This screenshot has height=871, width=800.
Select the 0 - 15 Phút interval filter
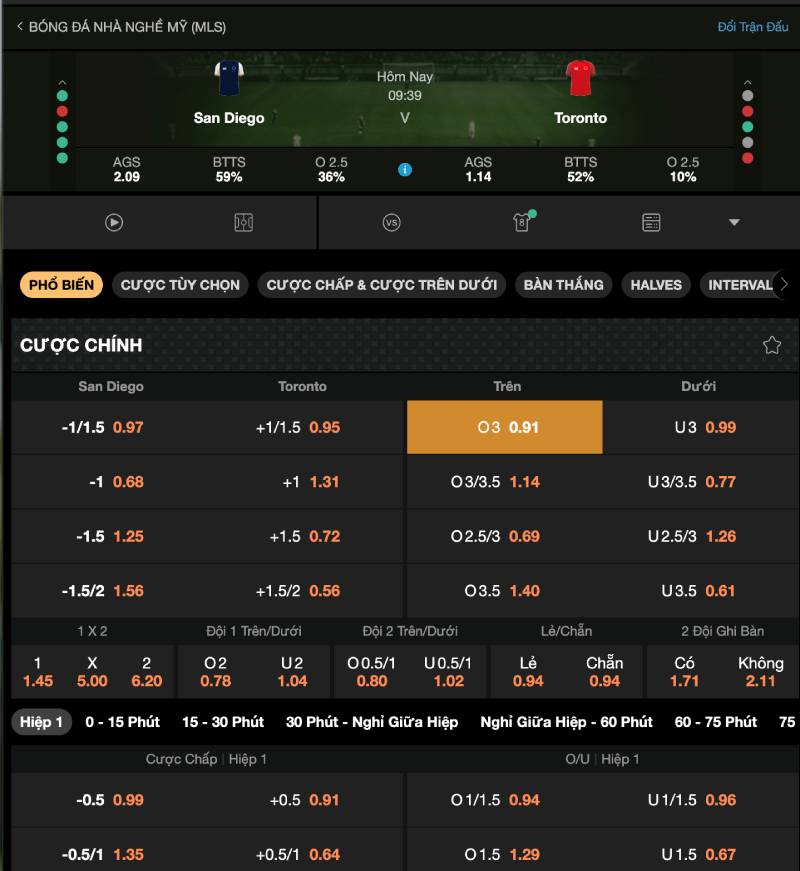(x=124, y=721)
